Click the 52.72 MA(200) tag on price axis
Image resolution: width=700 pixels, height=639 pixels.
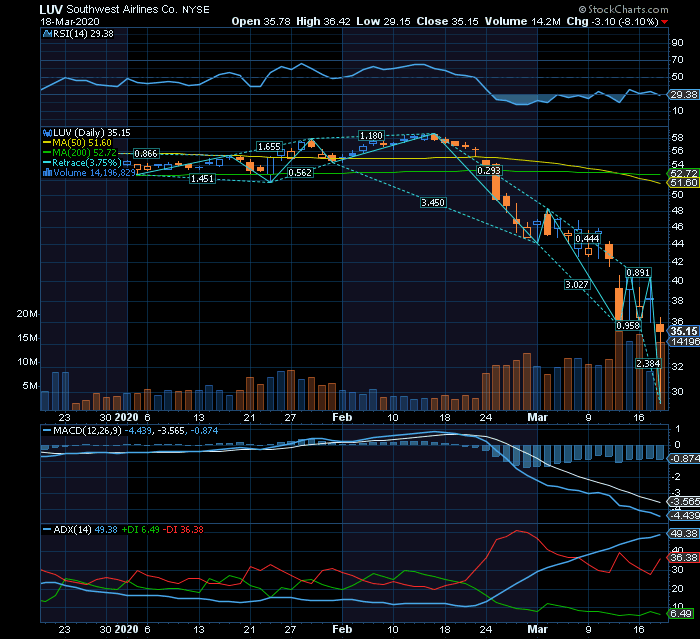tap(683, 173)
